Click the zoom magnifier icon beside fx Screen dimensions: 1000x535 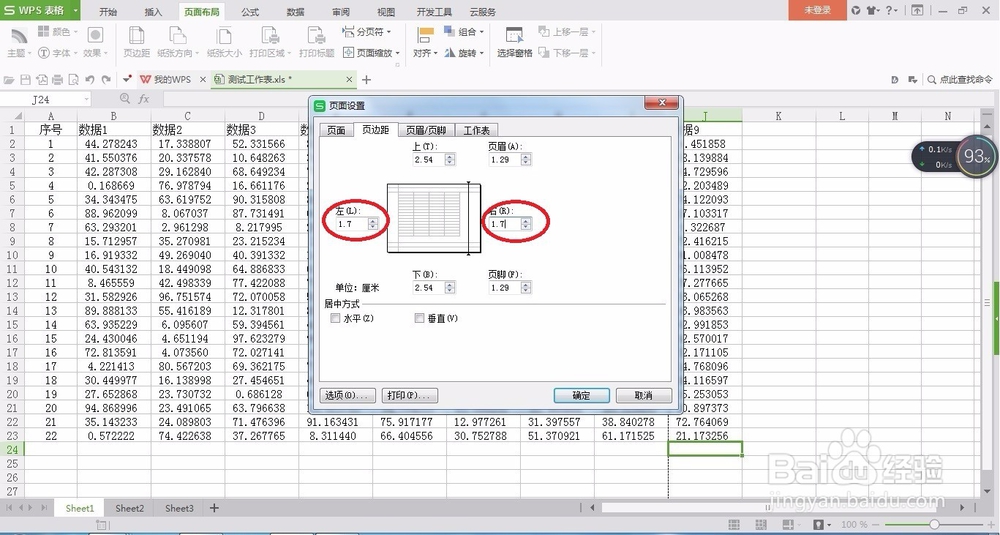point(125,99)
